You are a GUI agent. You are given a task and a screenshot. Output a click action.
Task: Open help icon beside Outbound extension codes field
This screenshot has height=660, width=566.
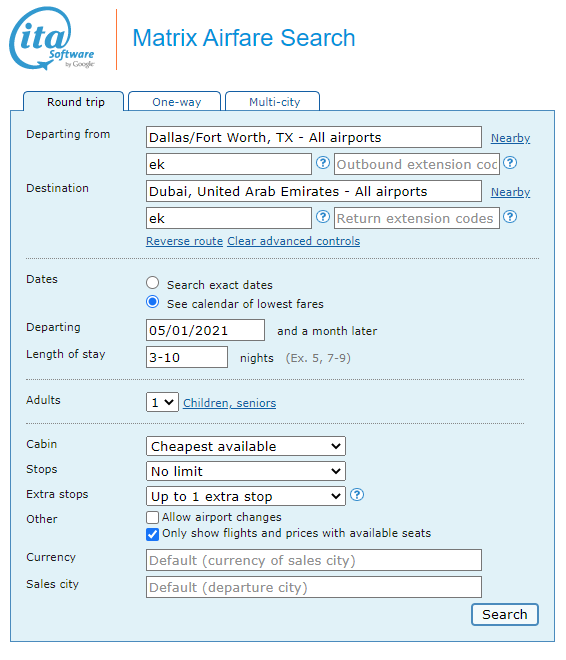(510, 163)
